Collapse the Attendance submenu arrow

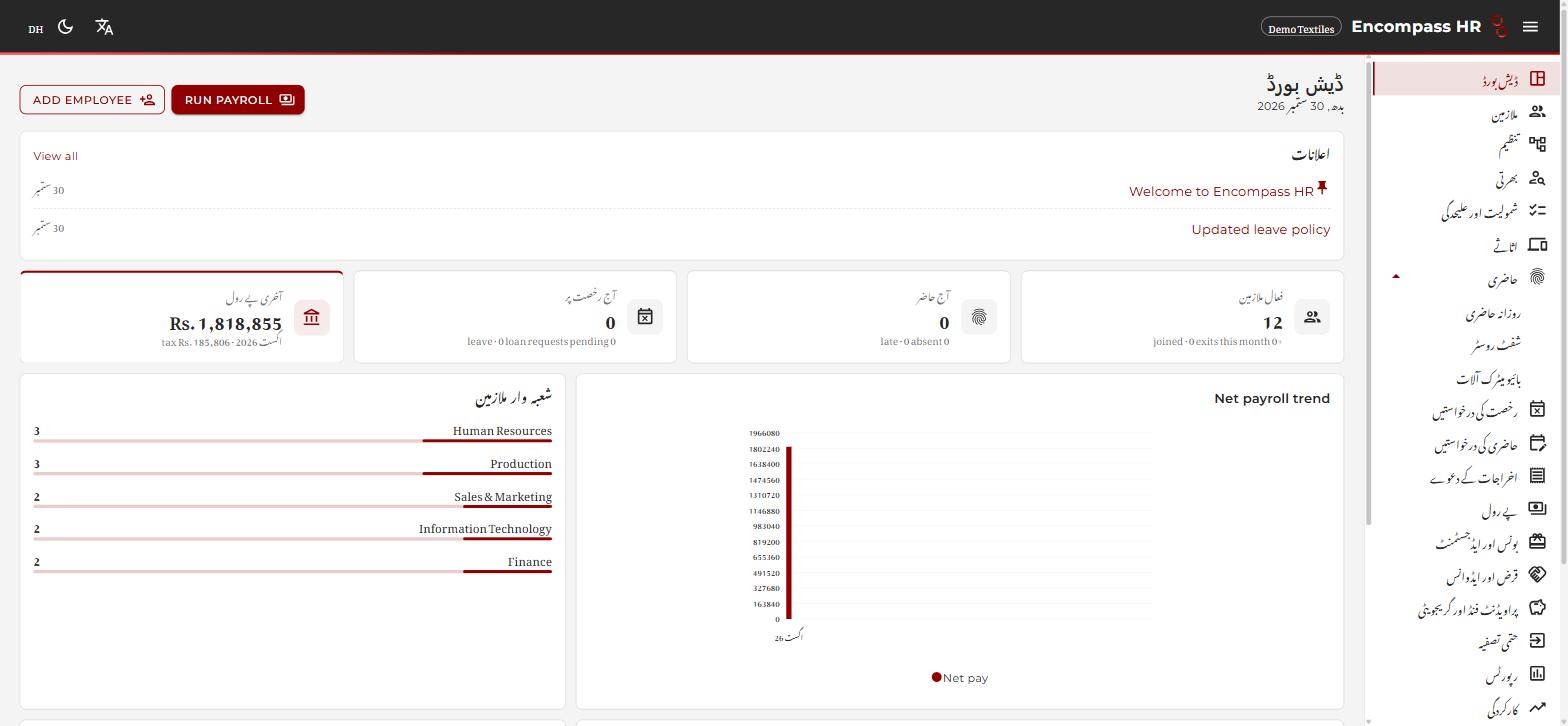[x=1396, y=277]
